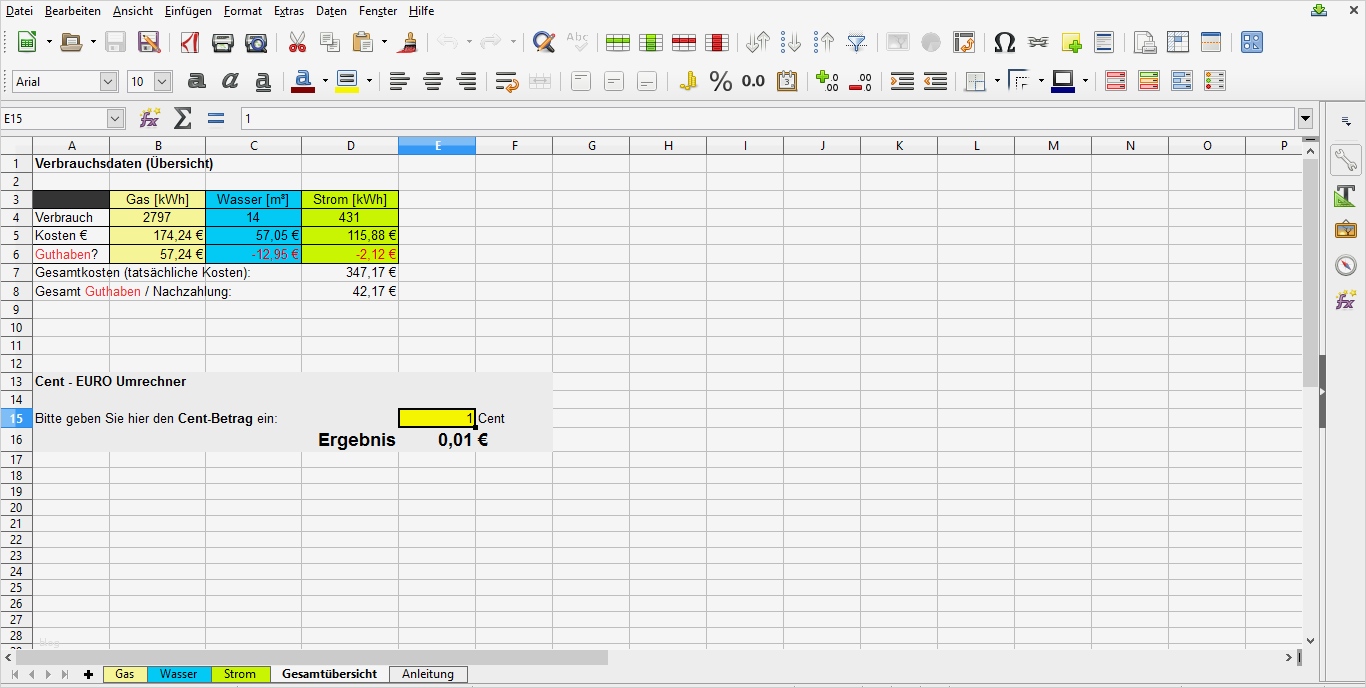Image resolution: width=1366 pixels, height=688 pixels.
Task: Create a new spreadsheet document
Action: tap(27, 42)
